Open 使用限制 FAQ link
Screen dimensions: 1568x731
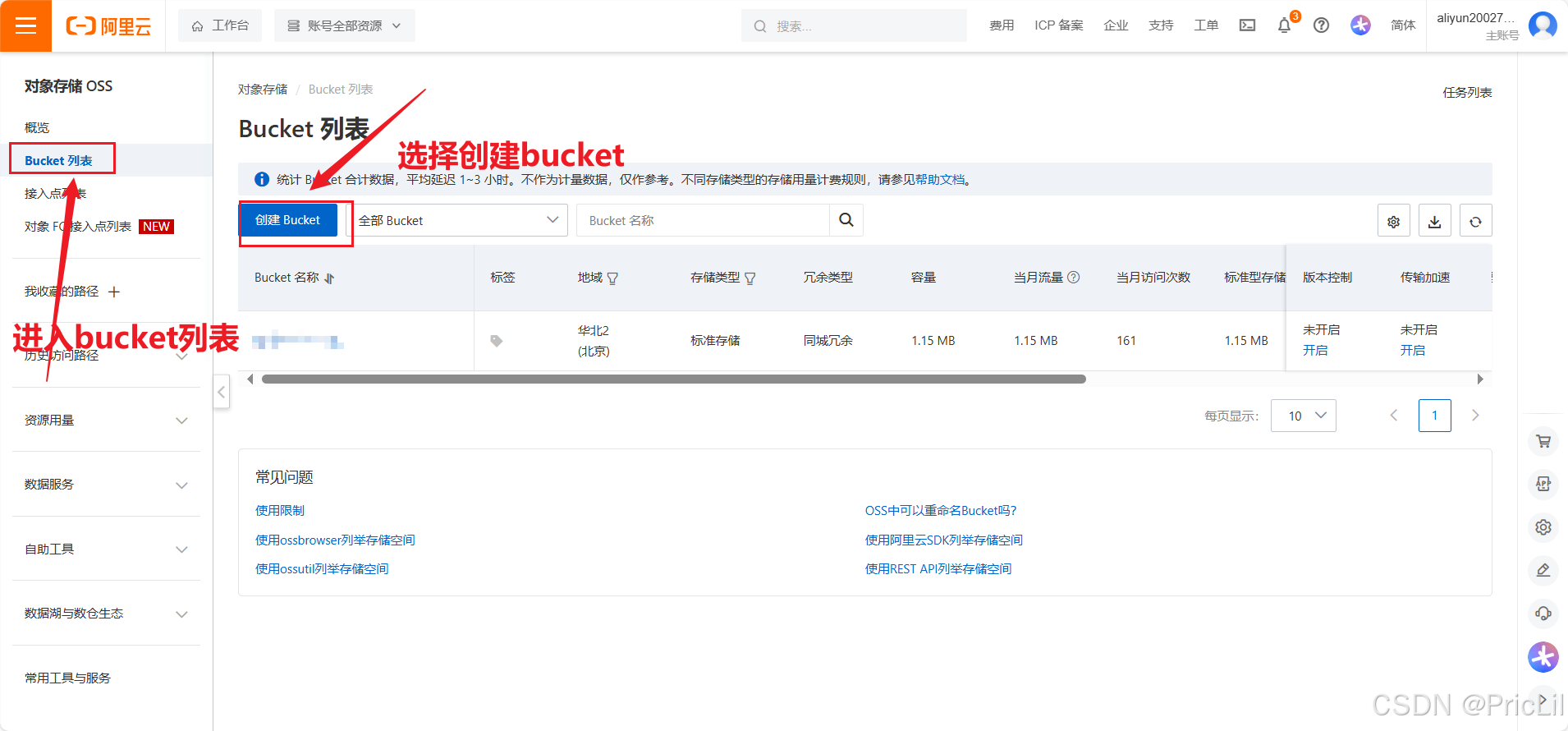[x=280, y=510]
